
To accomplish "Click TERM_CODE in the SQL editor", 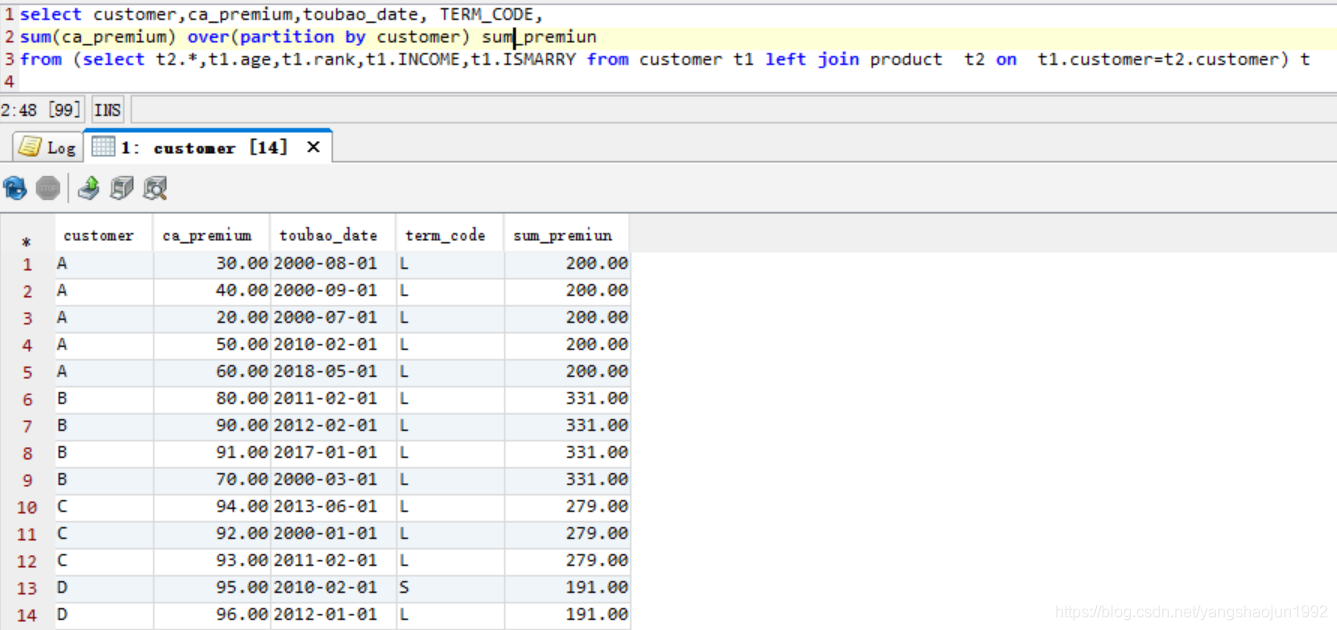I will [x=486, y=15].
